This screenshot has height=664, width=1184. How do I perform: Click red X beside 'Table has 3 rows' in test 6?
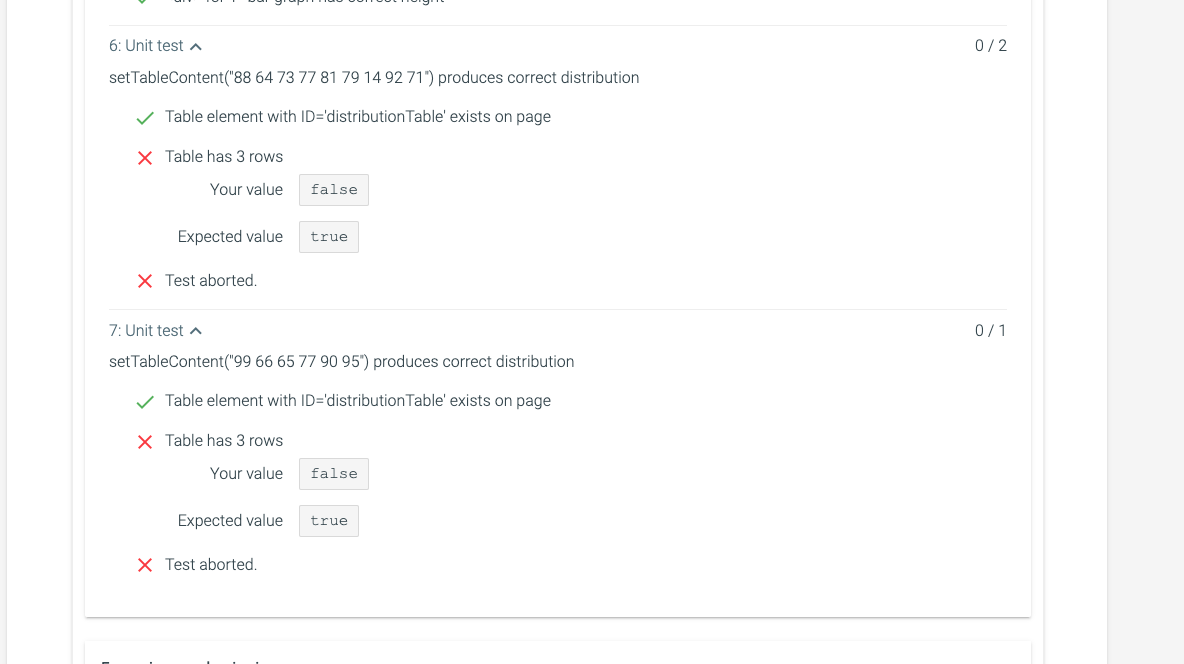coord(145,158)
